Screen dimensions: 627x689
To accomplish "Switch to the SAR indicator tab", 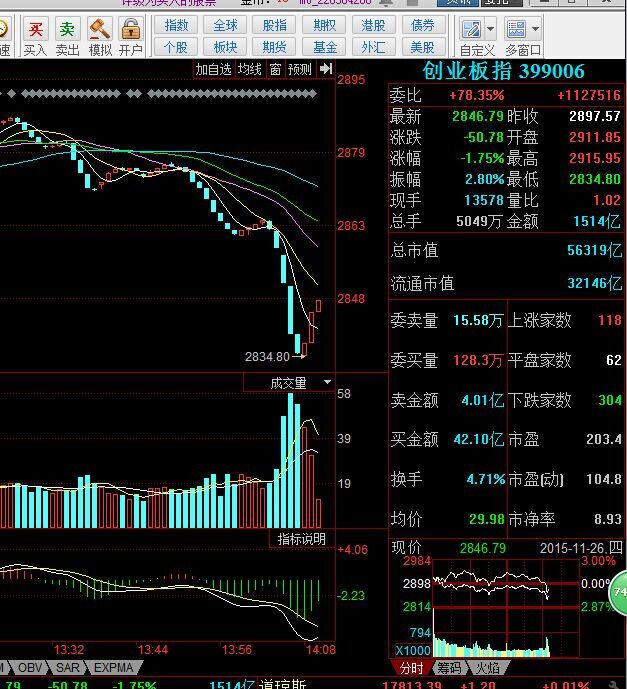I will (x=68, y=667).
